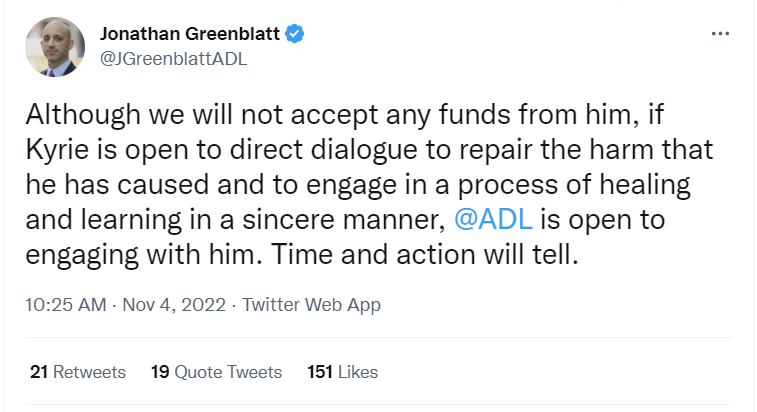Click the blue verified checkmark badge
The width and height of the screenshot is (757, 412).
tap(294, 34)
